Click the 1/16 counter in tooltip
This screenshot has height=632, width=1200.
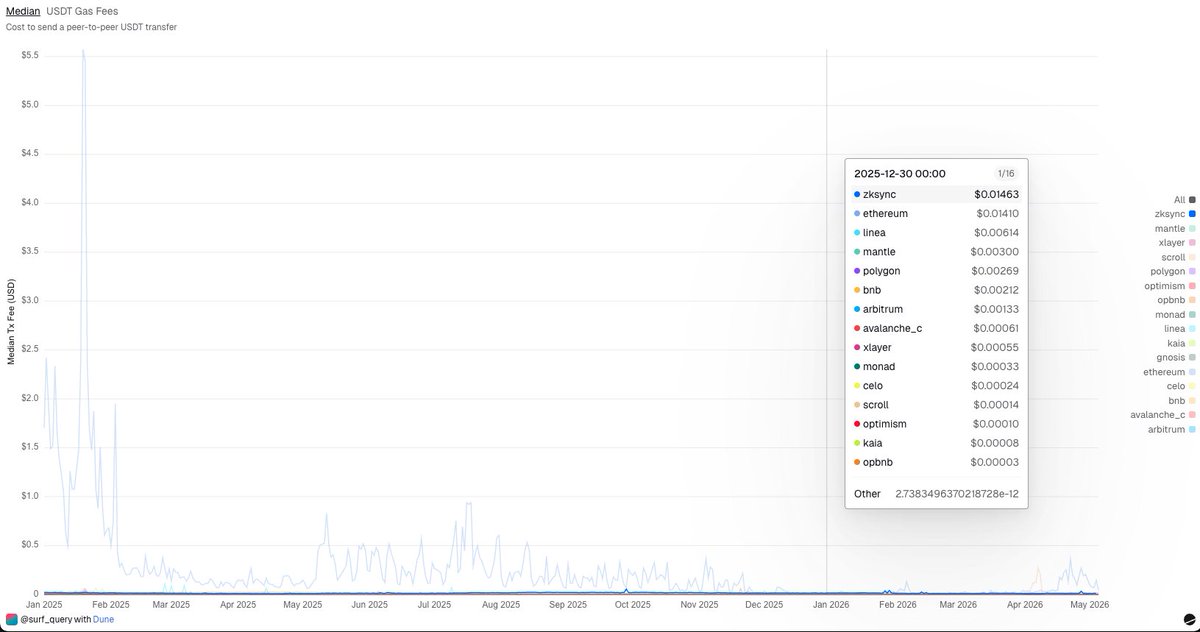pos(1006,174)
